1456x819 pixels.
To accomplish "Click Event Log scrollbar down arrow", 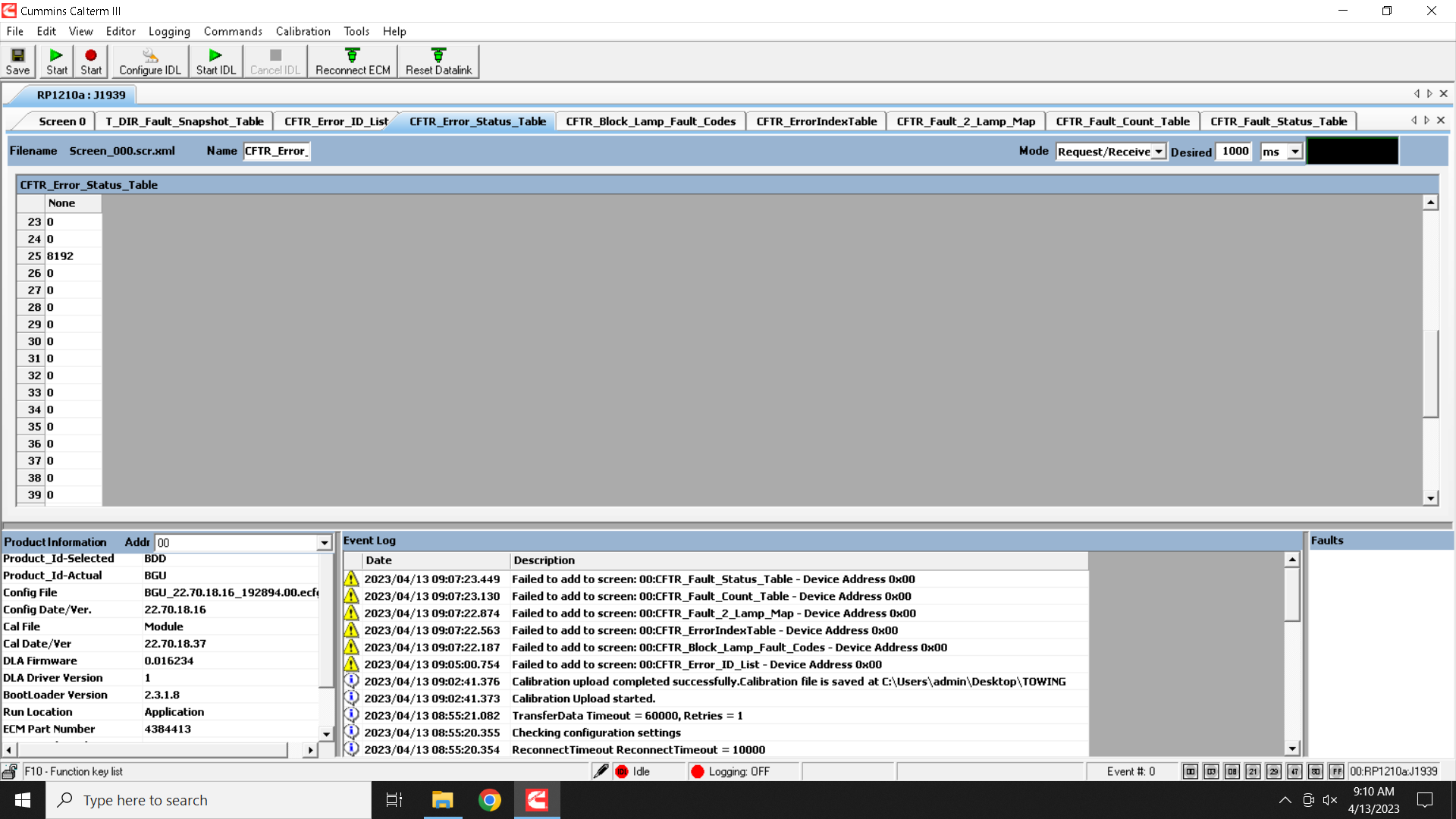I will pyautogui.click(x=1292, y=748).
